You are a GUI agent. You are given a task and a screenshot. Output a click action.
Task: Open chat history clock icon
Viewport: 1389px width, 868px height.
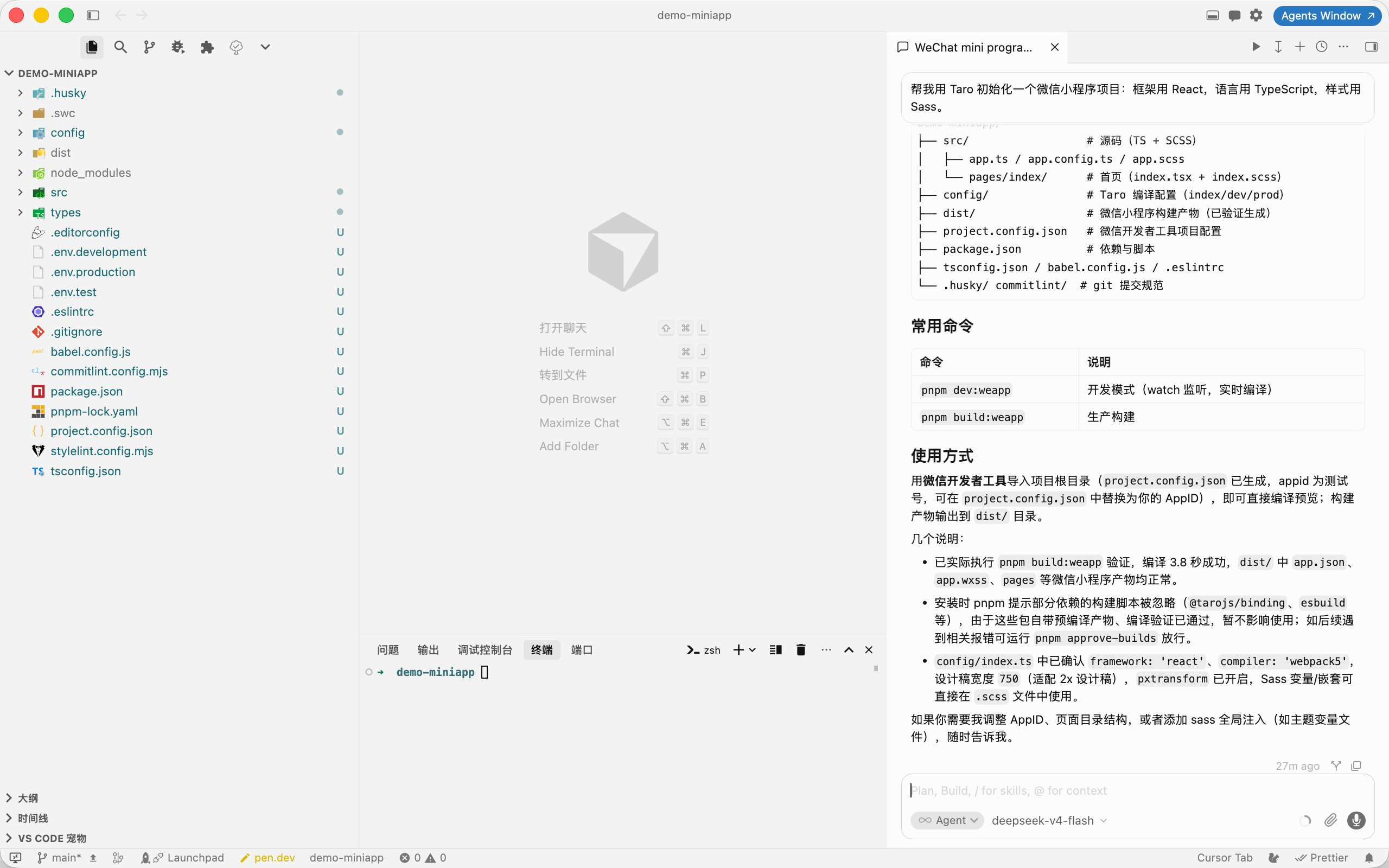coord(1322,47)
